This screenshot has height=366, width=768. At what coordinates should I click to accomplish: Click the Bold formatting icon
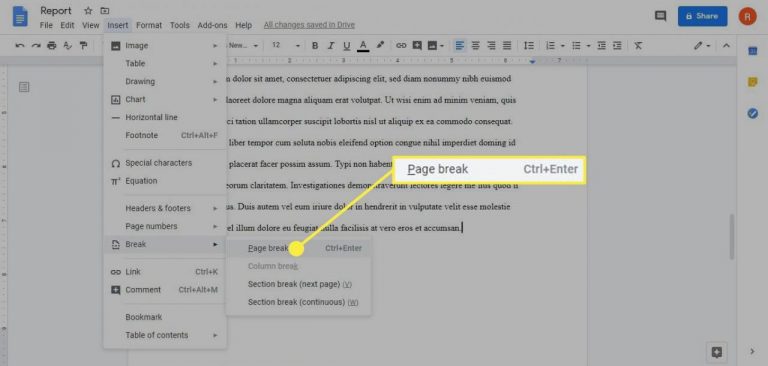tap(315, 46)
